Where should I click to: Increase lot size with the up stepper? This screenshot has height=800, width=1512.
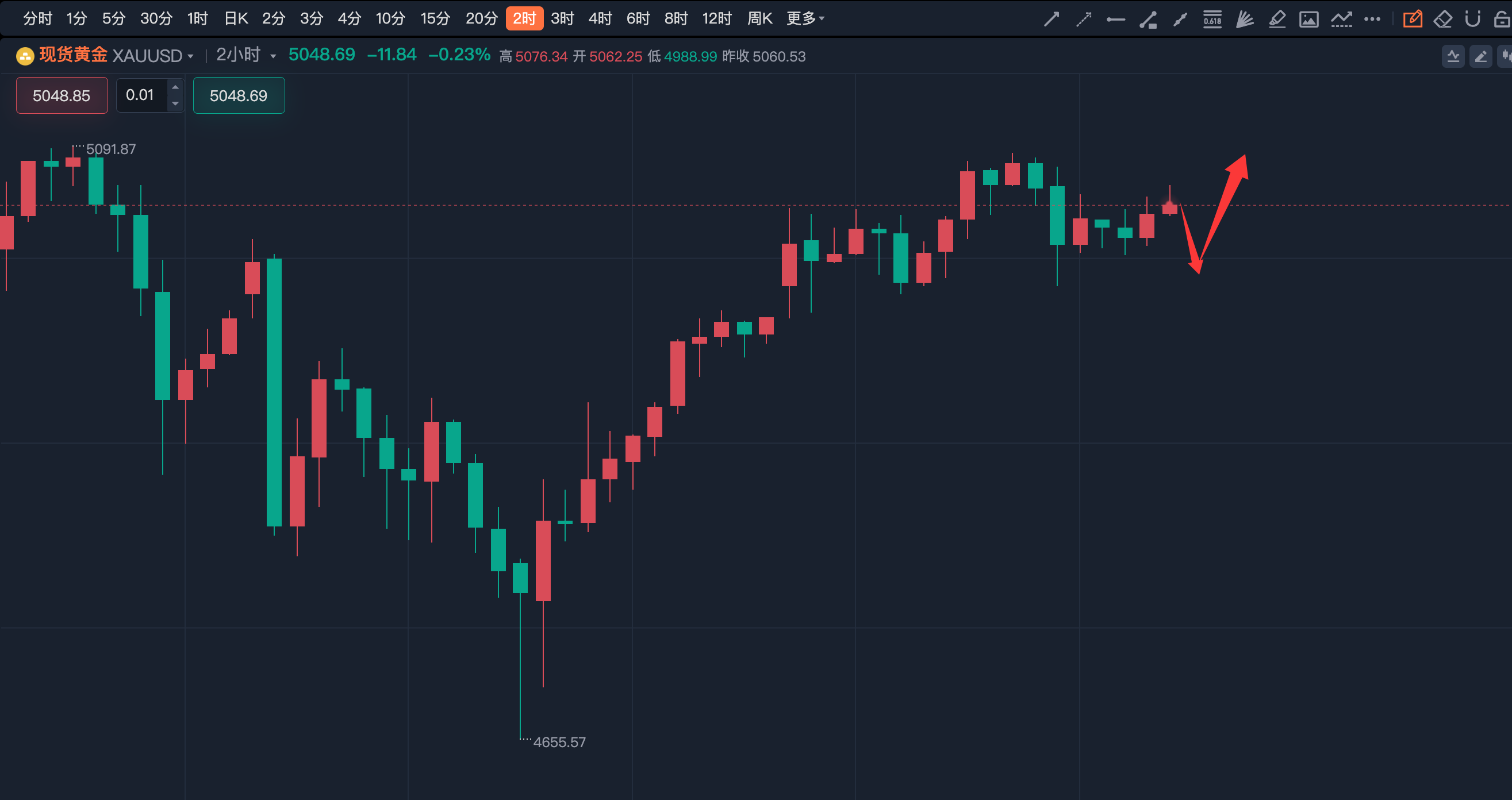[175, 87]
